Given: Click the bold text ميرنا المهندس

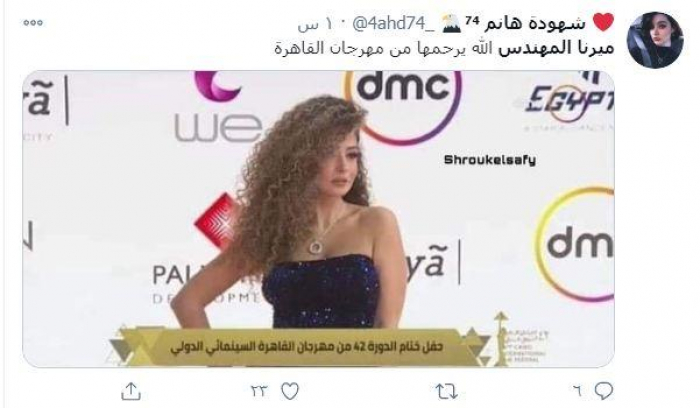Looking at the screenshot, I should coord(556,48).
